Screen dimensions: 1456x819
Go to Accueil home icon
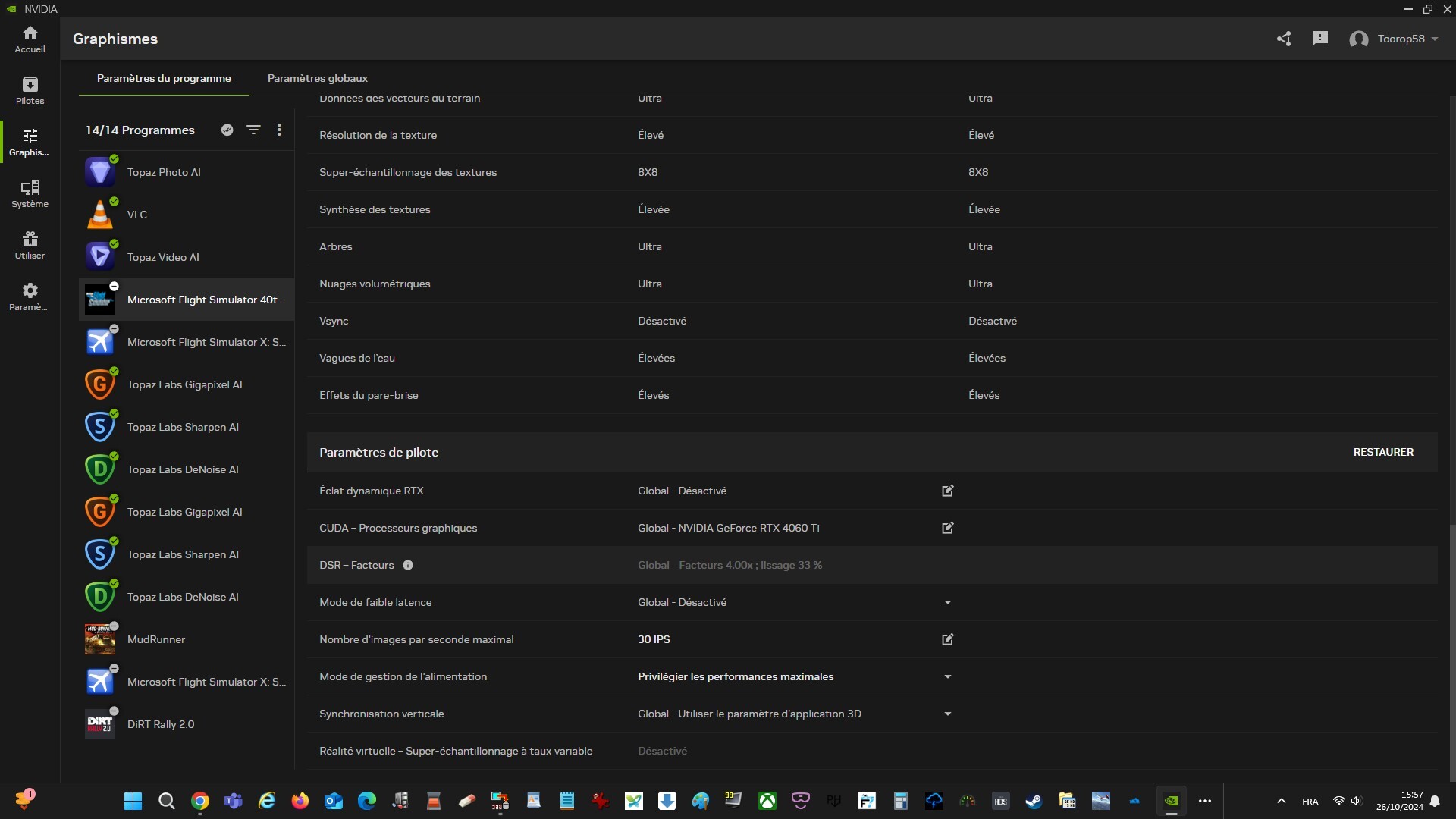[30, 39]
